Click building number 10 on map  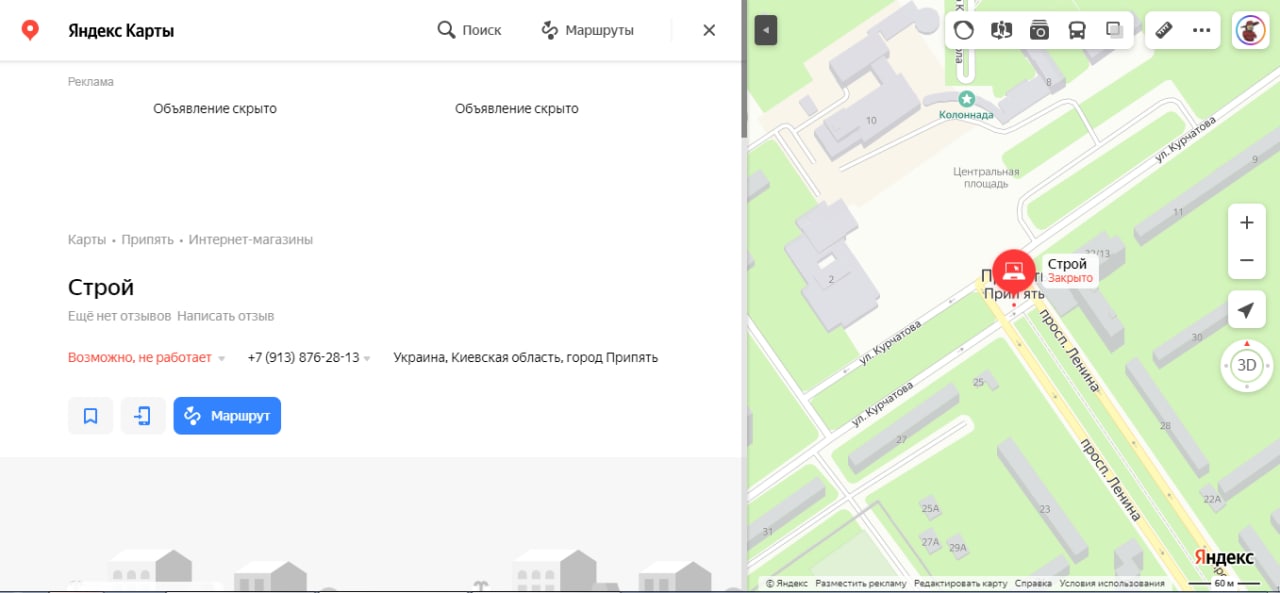[871, 121]
